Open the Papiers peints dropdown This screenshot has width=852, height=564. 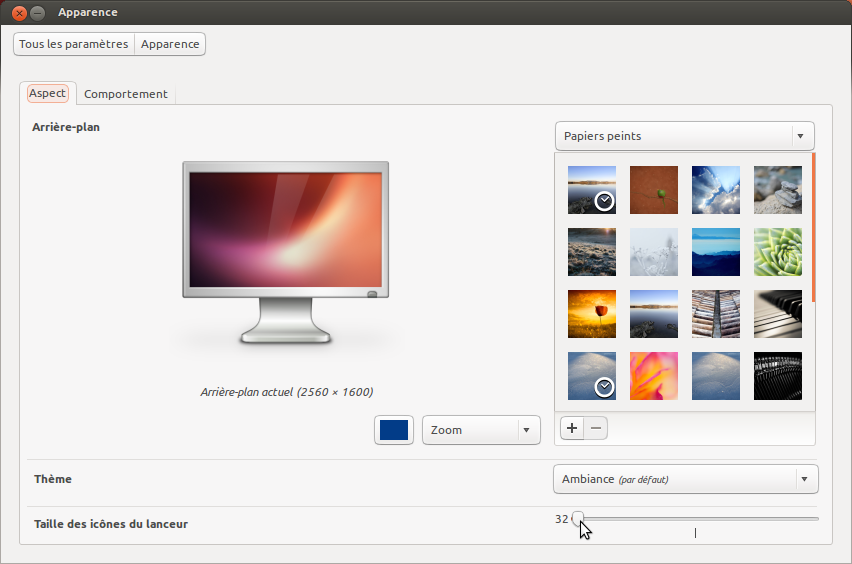685,136
